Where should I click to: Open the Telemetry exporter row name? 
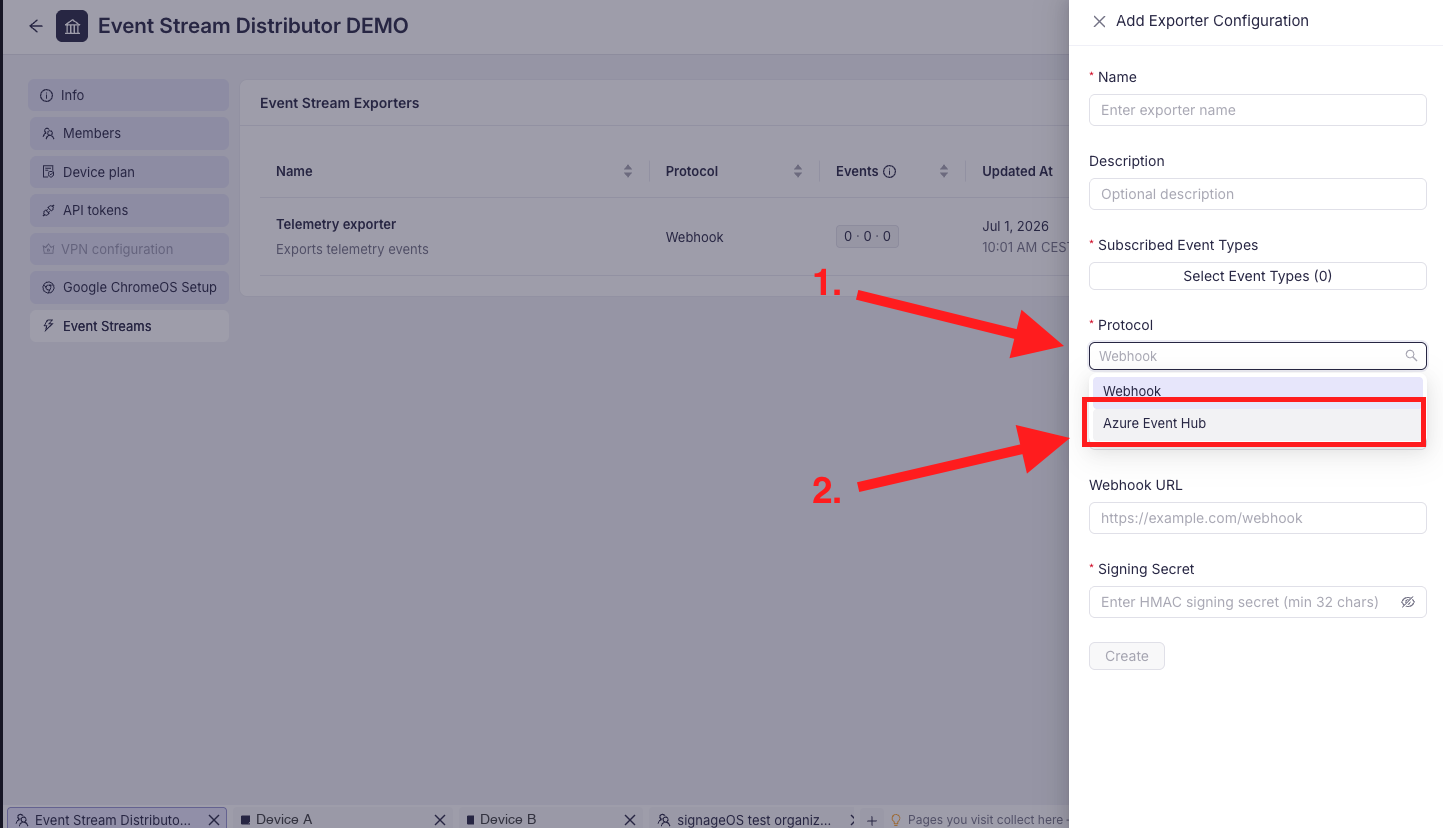pyautogui.click(x=336, y=224)
